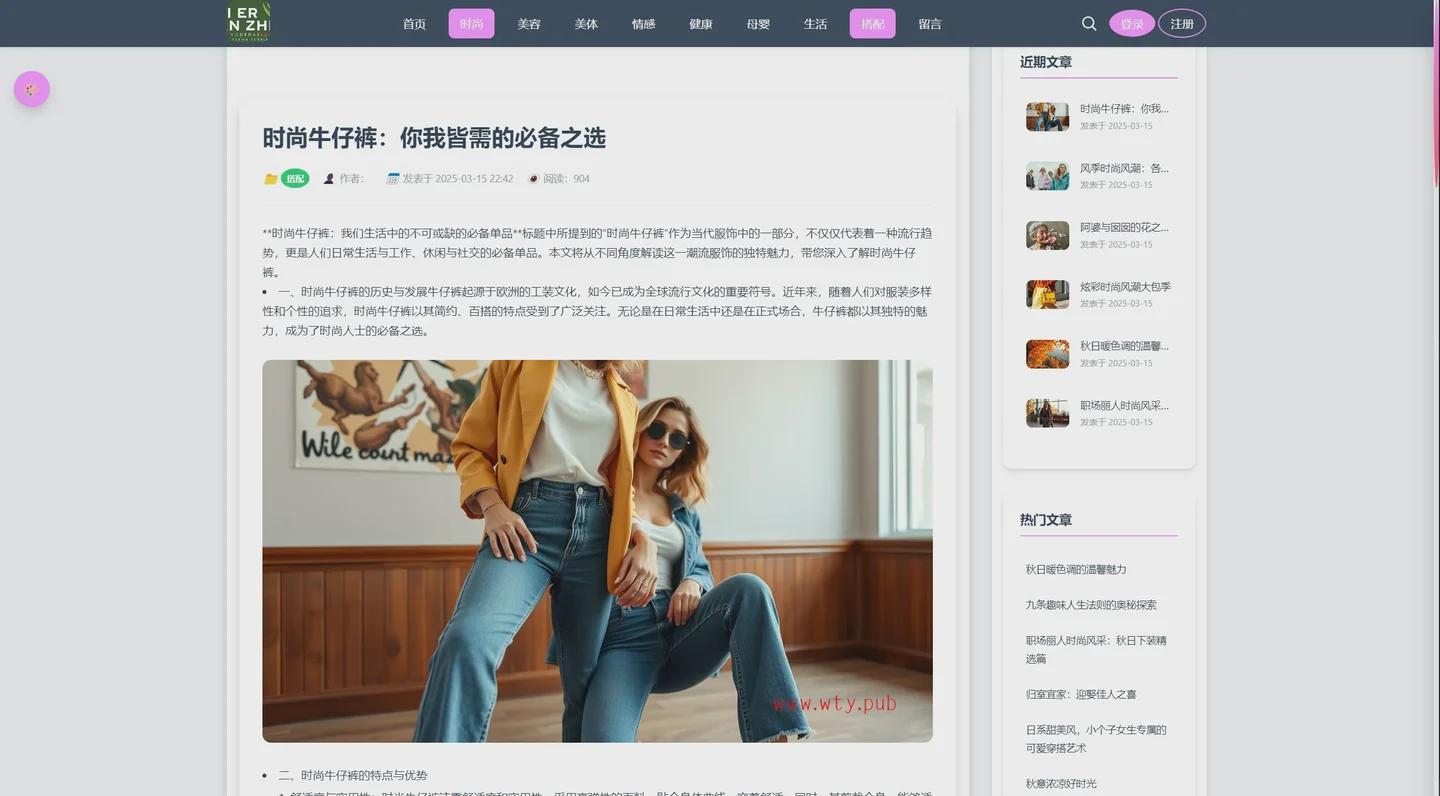Open the search magnifier icon
Screen dimensions: 1440x796
pos(1089,23)
